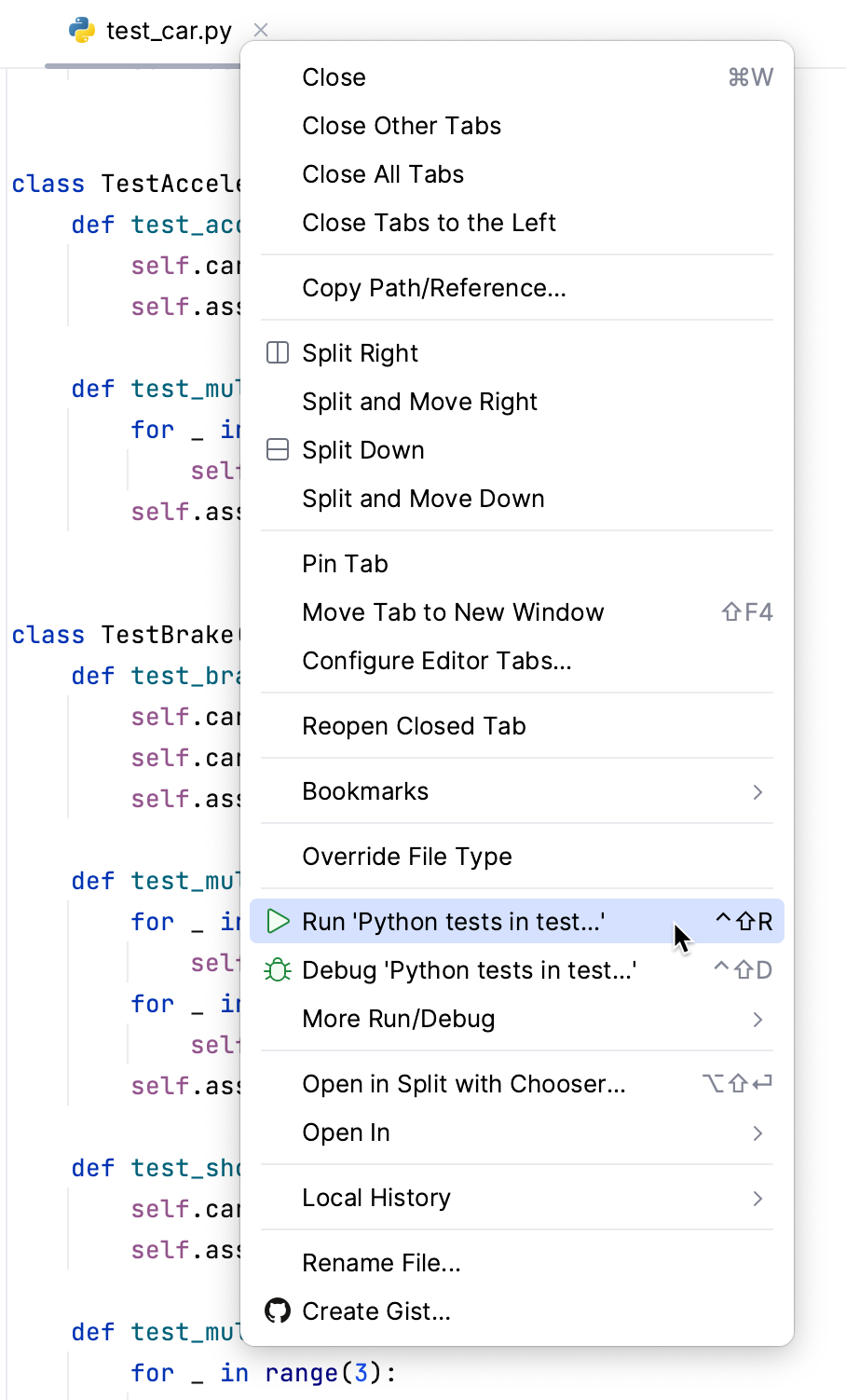Image resolution: width=846 pixels, height=1400 pixels.
Task: Open Copy Path/Reference dialog
Action: pos(433,287)
